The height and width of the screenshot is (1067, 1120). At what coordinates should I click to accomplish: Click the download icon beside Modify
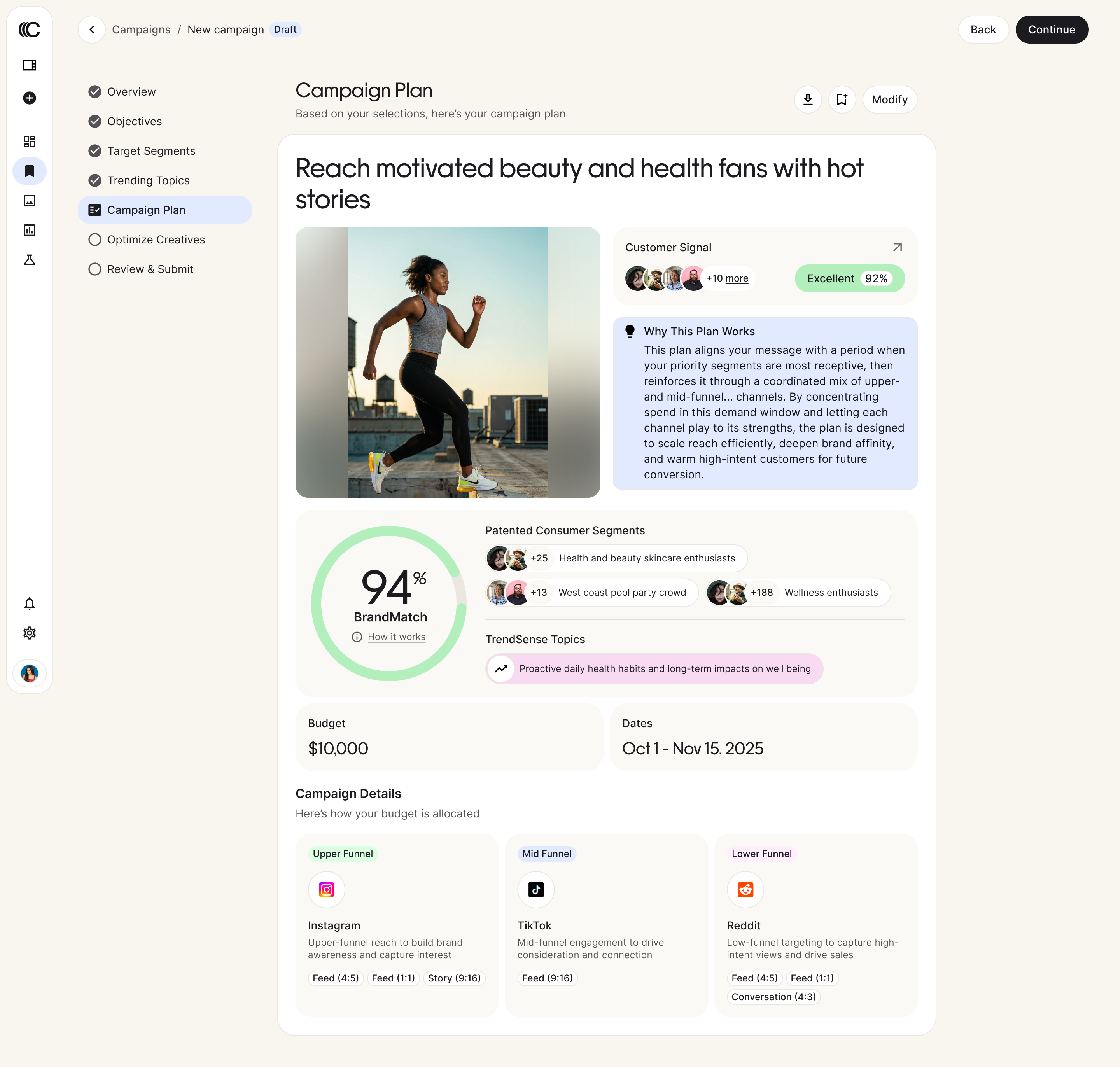point(808,100)
